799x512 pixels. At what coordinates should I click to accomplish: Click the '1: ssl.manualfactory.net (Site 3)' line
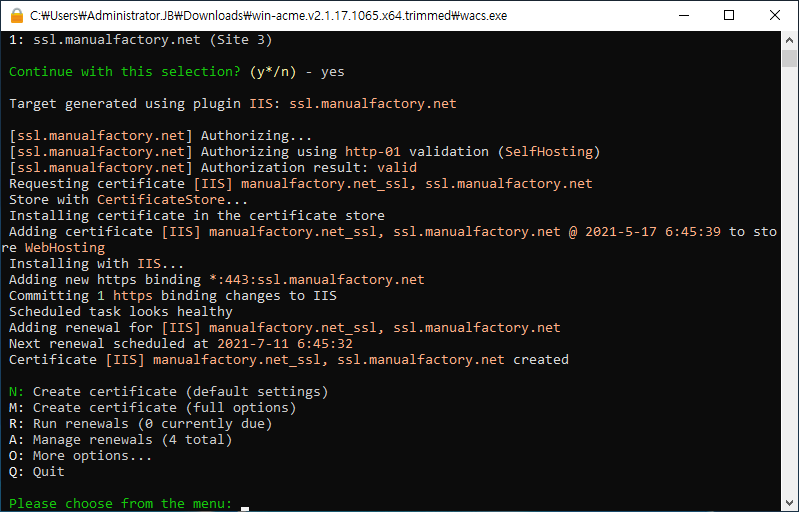tap(141, 40)
